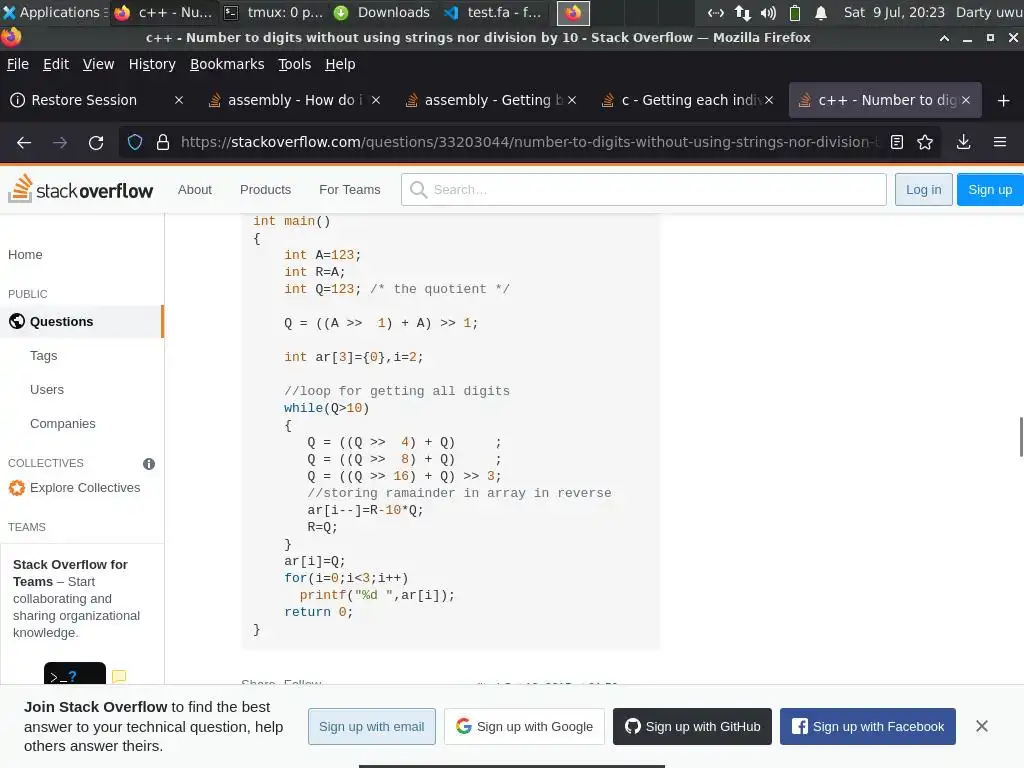View the site security padlock info
The image size is (1024, 768).
pyautogui.click(x=163, y=142)
